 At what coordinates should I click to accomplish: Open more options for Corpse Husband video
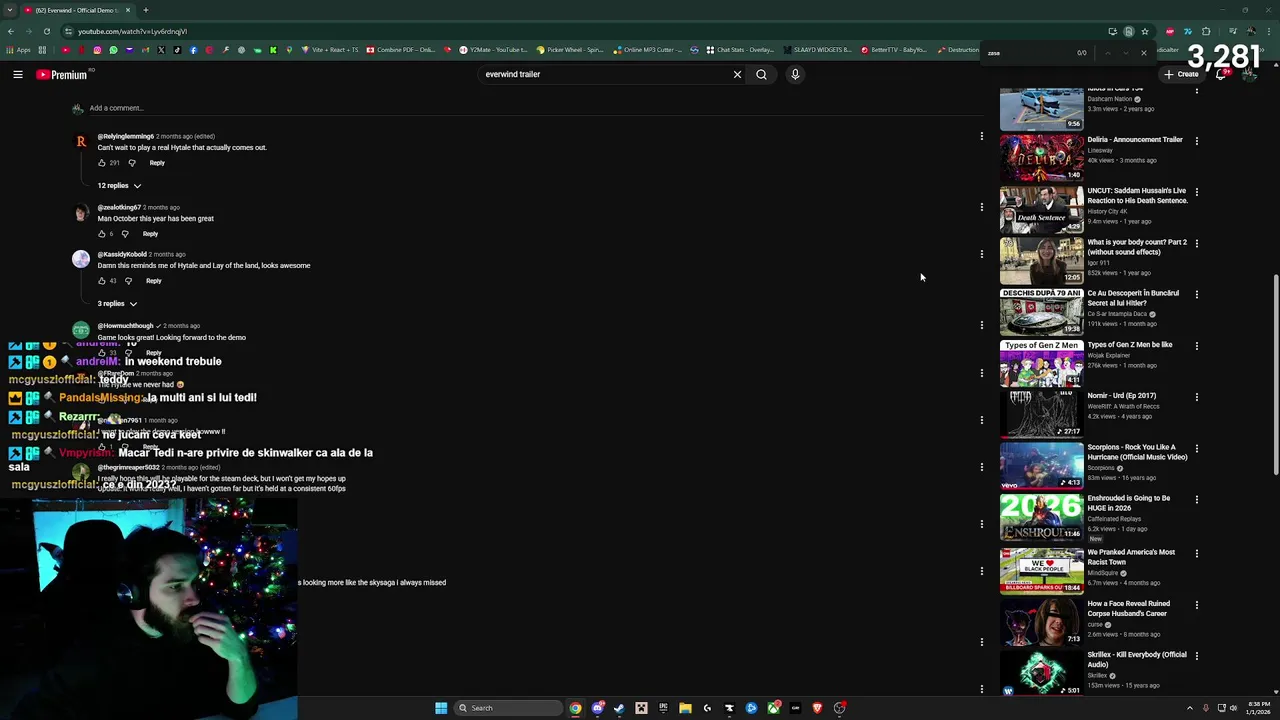tap(1196, 605)
